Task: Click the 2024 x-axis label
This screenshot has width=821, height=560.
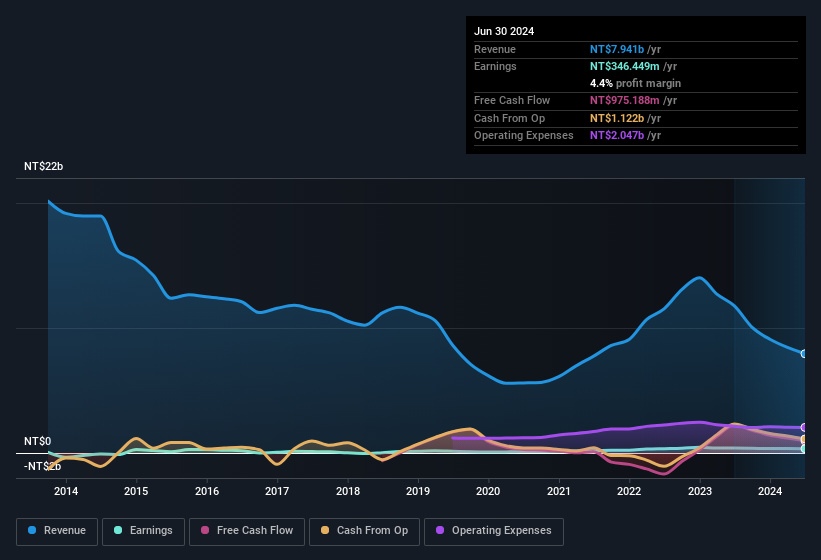Action: (x=770, y=491)
